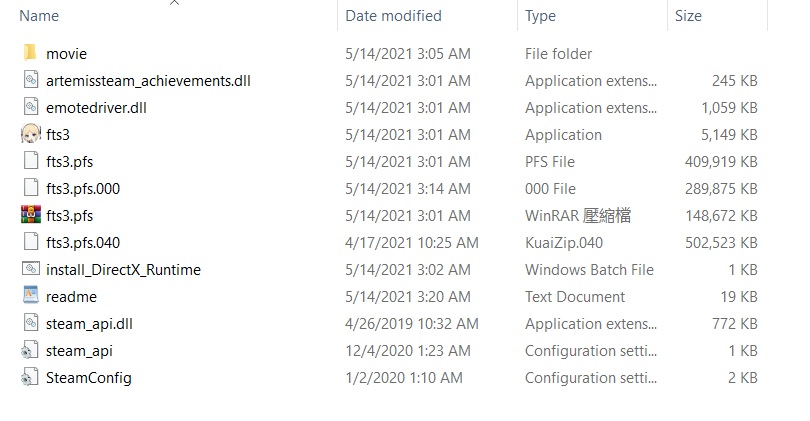Click the readme text document icon
The image size is (810, 421).
tap(30, 297)
